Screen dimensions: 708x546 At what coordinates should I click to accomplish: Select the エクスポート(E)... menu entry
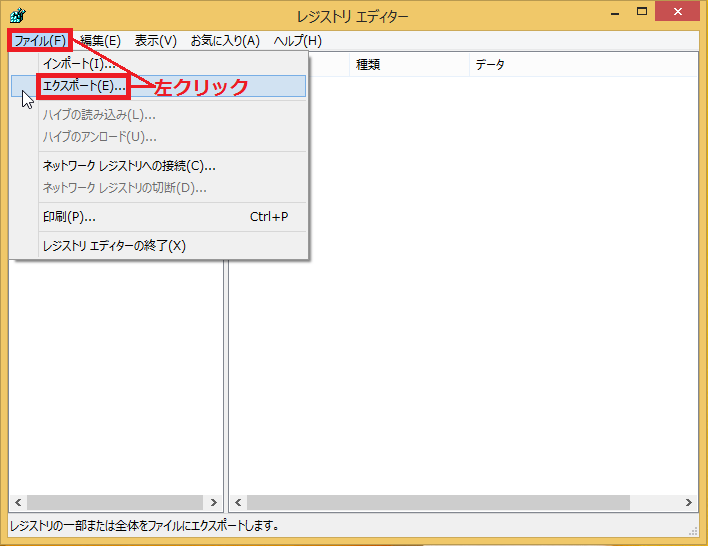(158, 86)
